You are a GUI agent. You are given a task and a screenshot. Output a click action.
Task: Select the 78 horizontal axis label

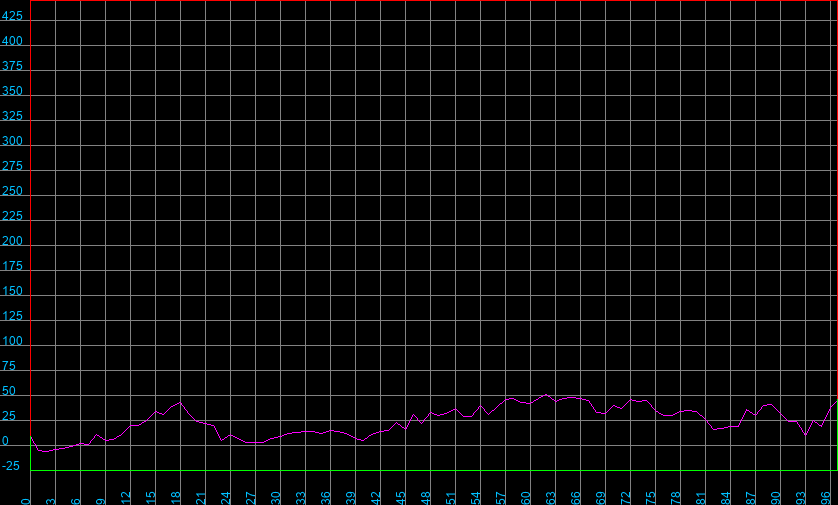[x=676, y=498]
